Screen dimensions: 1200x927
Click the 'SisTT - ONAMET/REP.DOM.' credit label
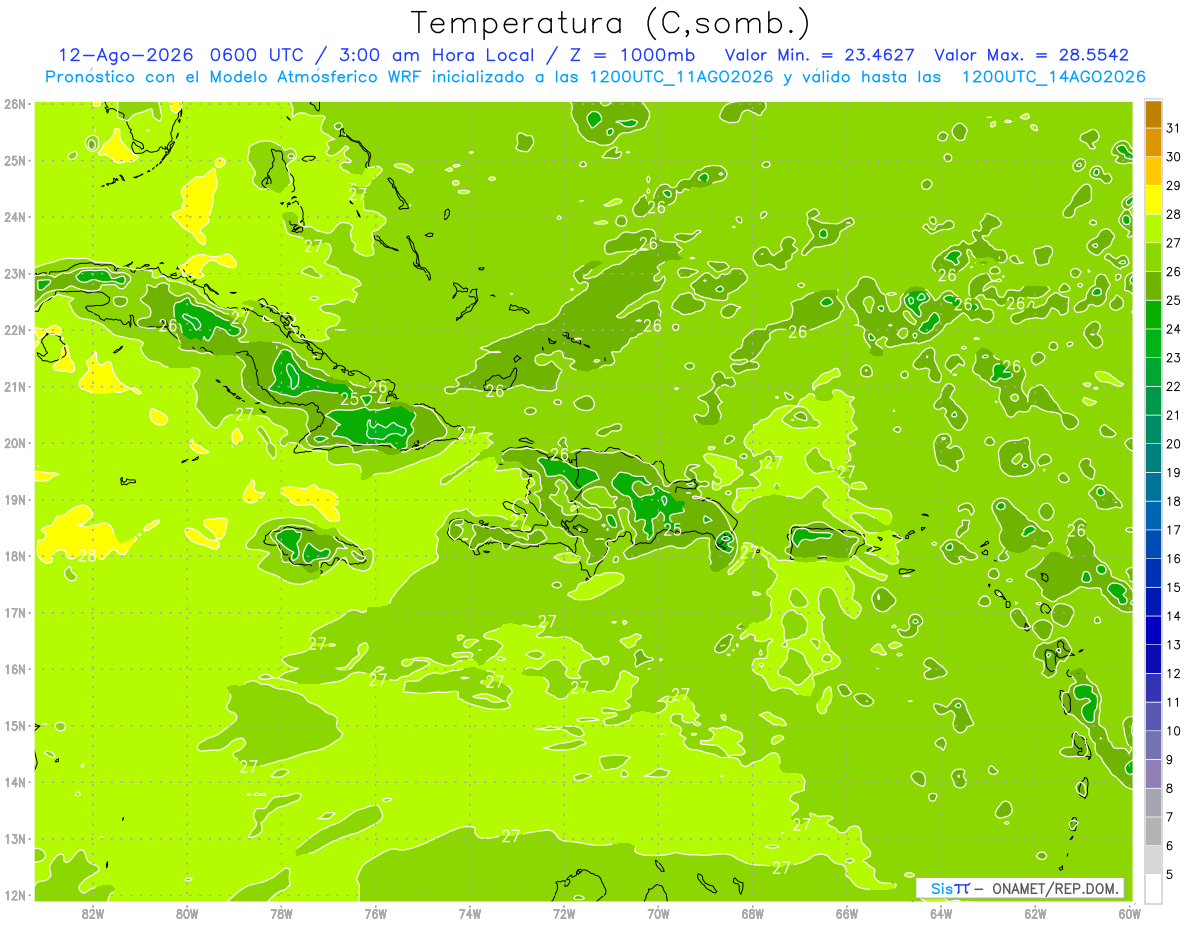point(1019,888)
